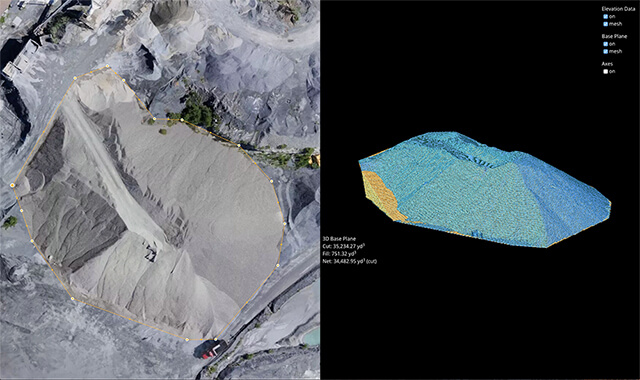The image size is (640, 380).
Task: Select the Cut volume reading
Action: (x=343, y=246)
